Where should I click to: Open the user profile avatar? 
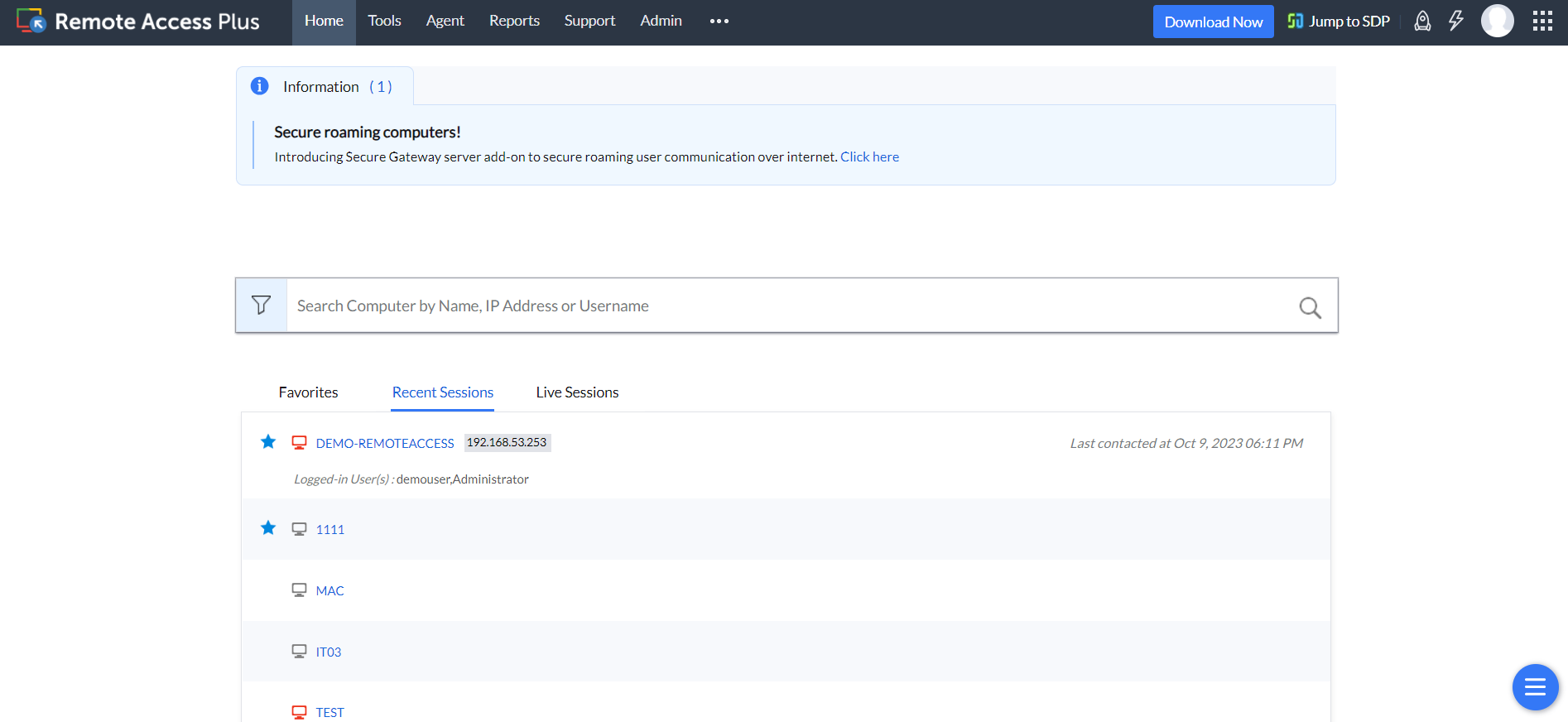1497,21
